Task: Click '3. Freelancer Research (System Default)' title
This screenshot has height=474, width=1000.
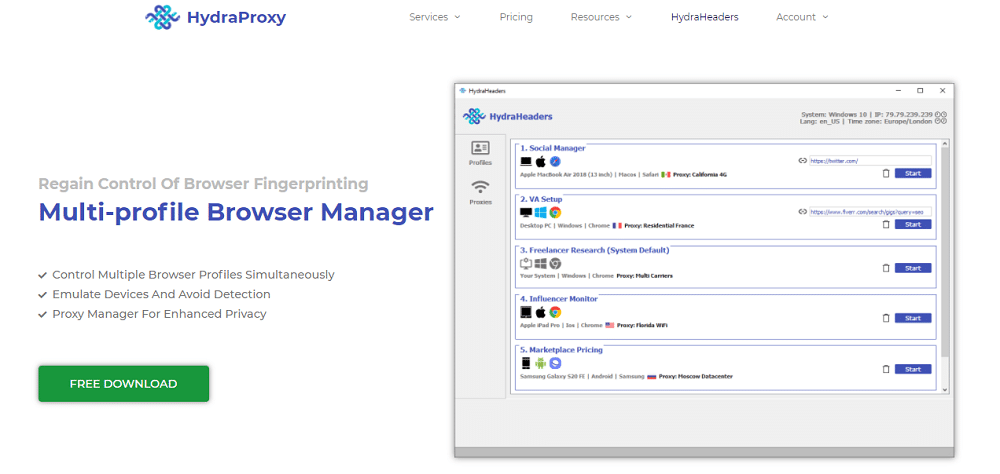Action: 594,250
